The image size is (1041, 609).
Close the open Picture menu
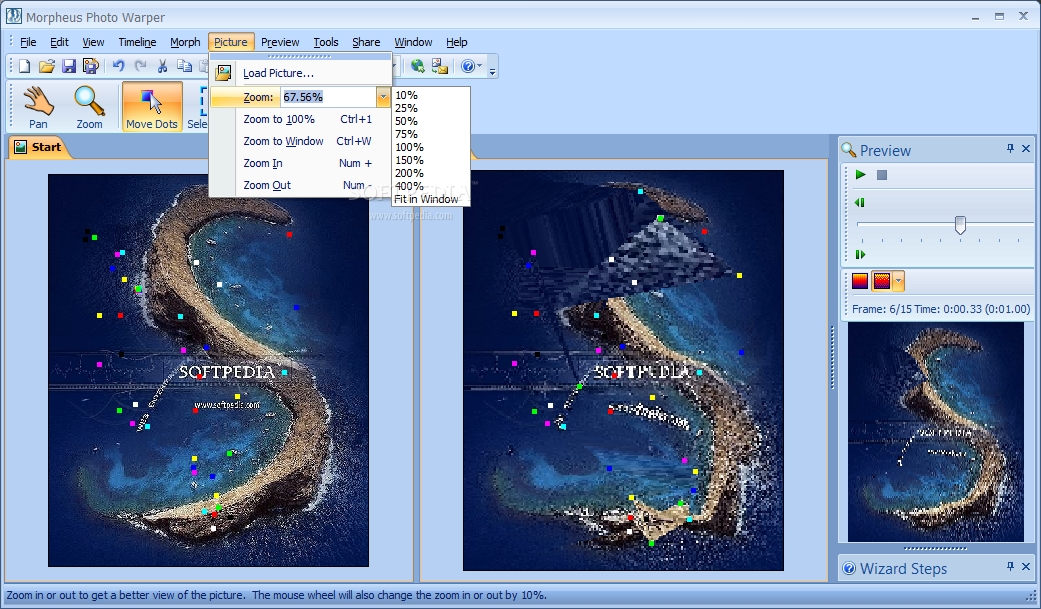[x=231, y=42]
